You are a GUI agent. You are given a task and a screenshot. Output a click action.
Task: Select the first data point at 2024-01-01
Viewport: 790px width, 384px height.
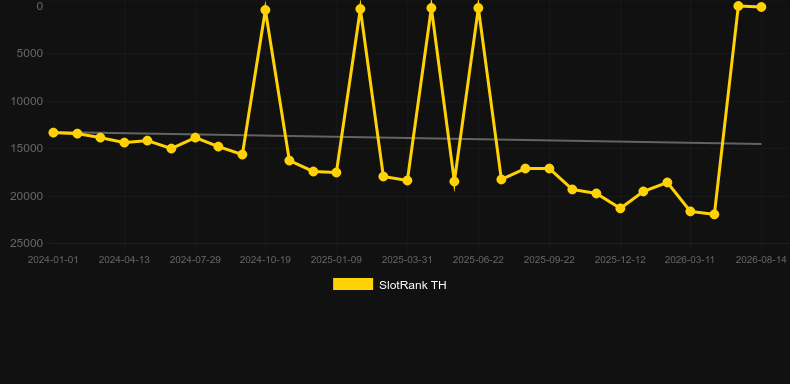(53, 133)
